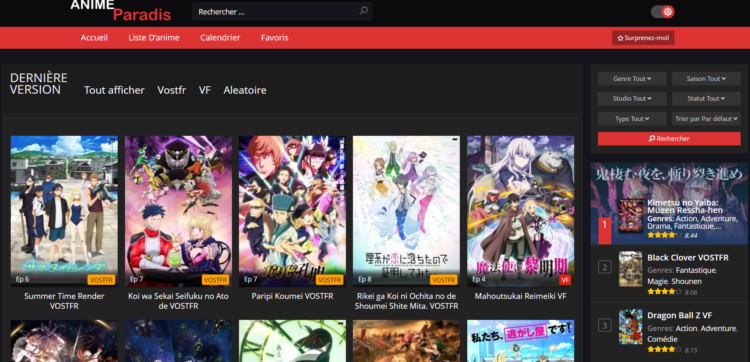Click Kimetsu no Yaiba small cover thumbnail

click(x=630, y=216)
